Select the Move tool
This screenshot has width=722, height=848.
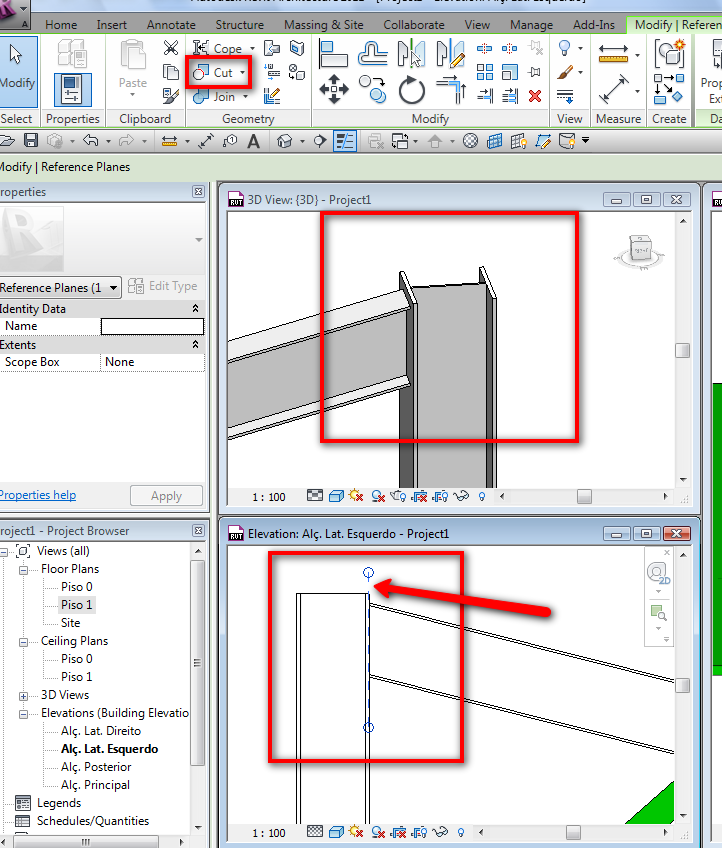pos(334,89)
